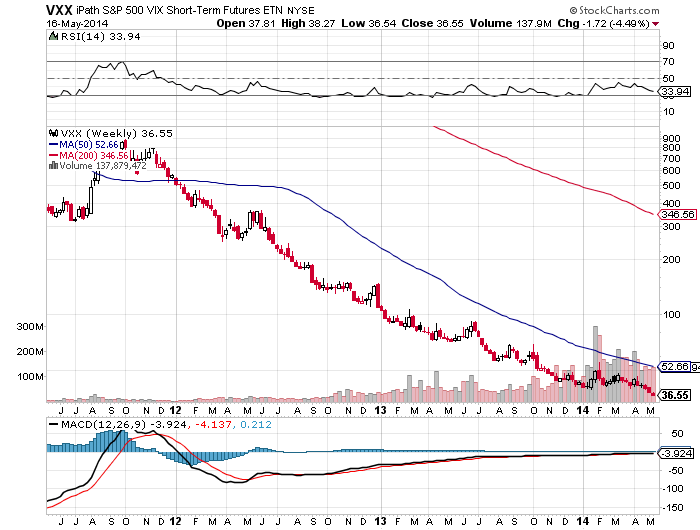Click the 90 level on RSI axis

[x=669, y=45]
